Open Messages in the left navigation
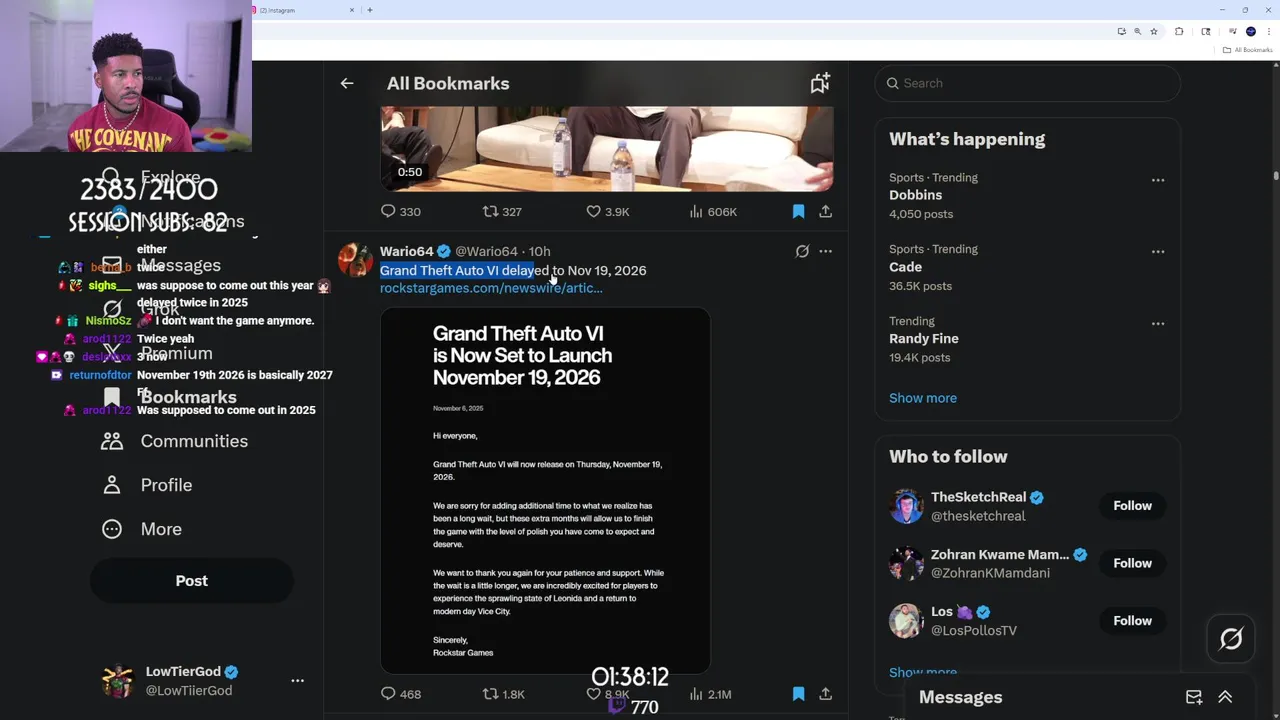1280x720 pixels. 161,265
